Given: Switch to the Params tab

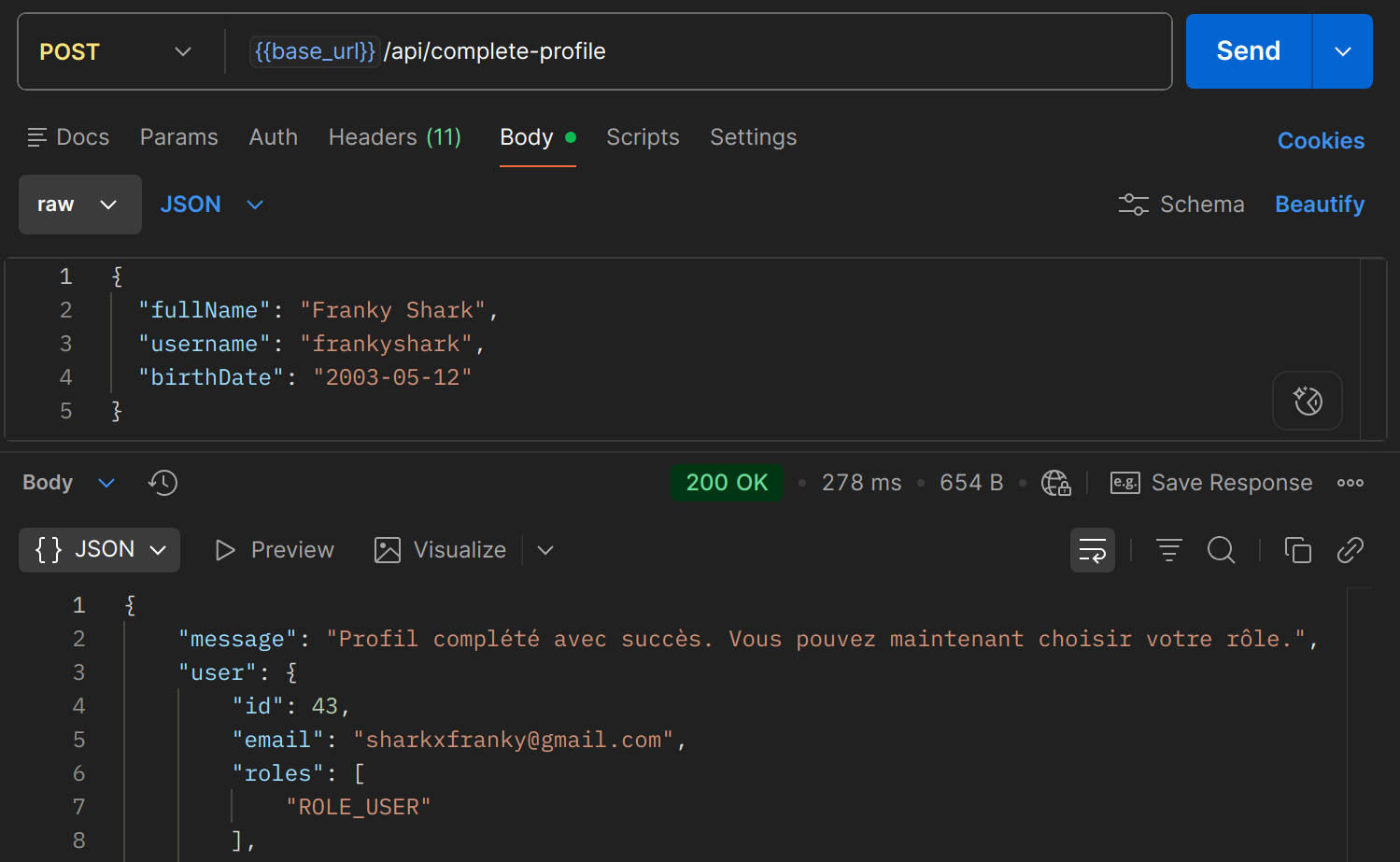Looking at the screenshot, I should [x=179, y=137].
